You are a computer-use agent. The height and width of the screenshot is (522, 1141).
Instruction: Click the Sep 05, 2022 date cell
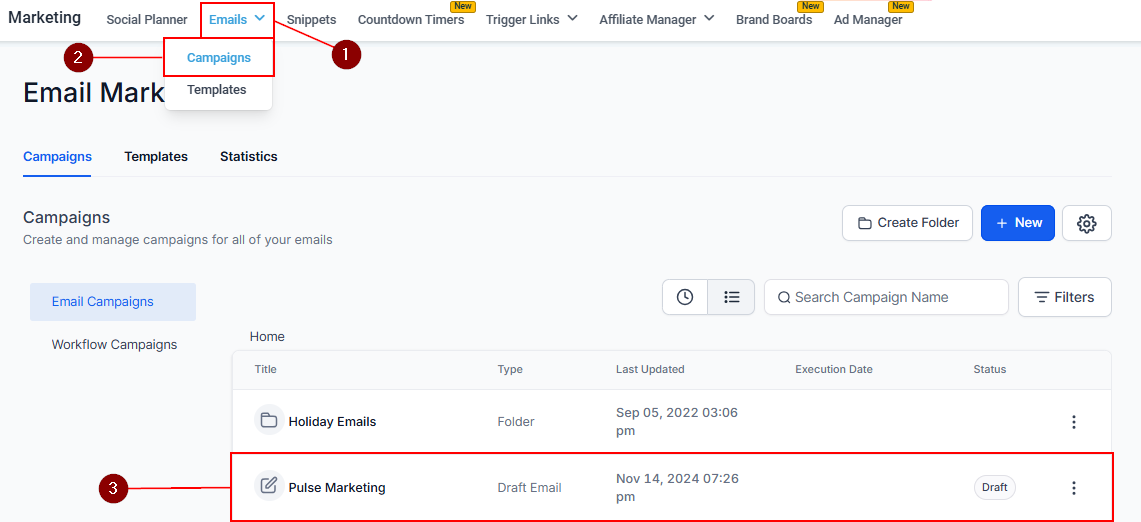click(x=677, y=422)
